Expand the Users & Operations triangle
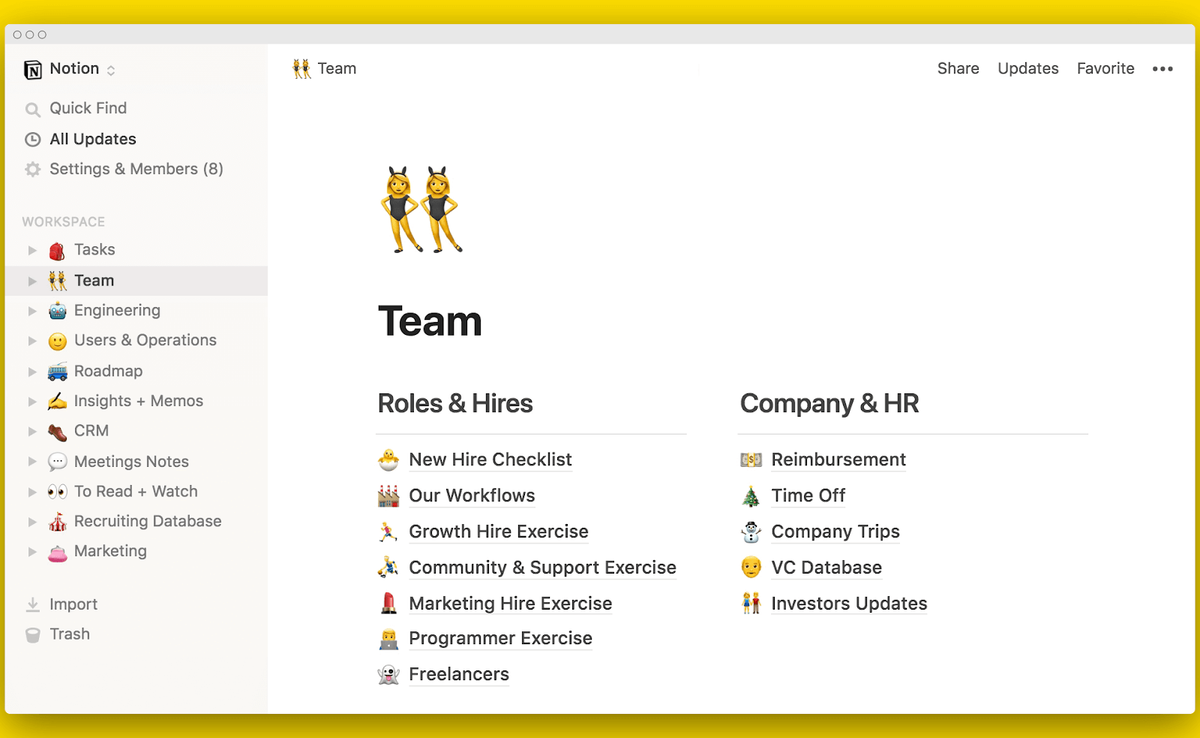 (x=32, y=341)
